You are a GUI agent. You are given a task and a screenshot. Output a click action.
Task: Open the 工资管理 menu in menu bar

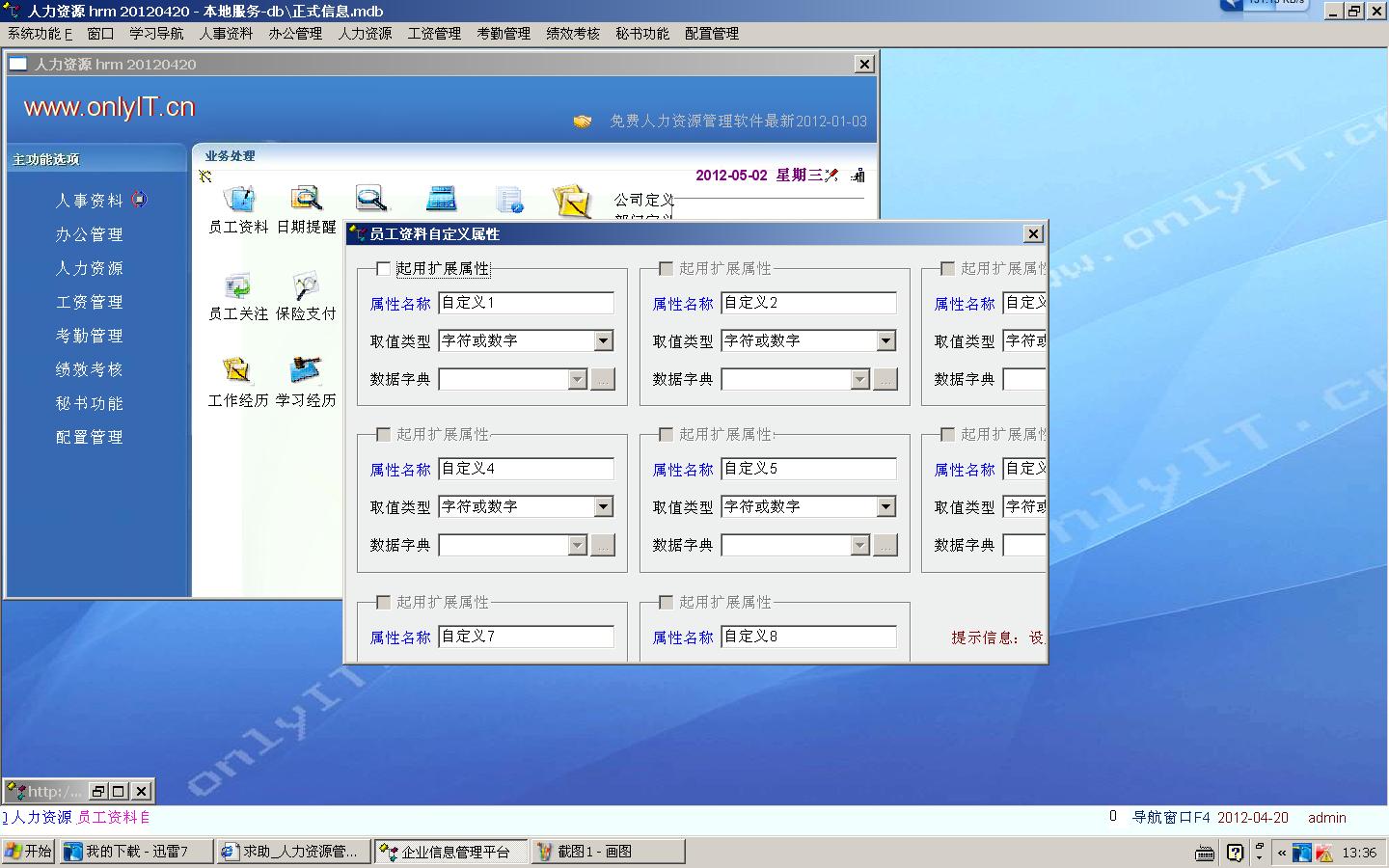[x=434, y=34]
